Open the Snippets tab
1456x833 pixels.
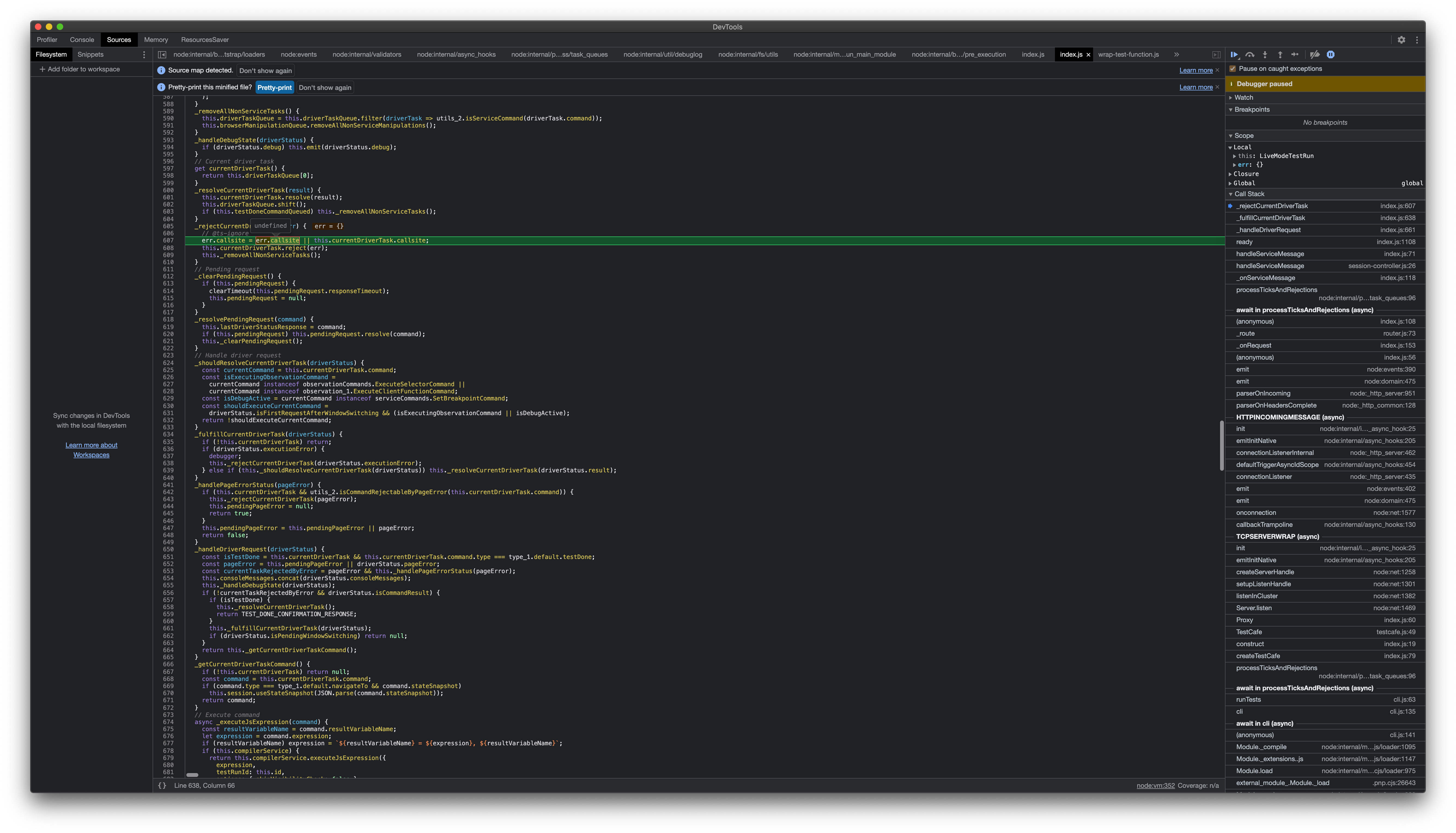pos(90,55)
